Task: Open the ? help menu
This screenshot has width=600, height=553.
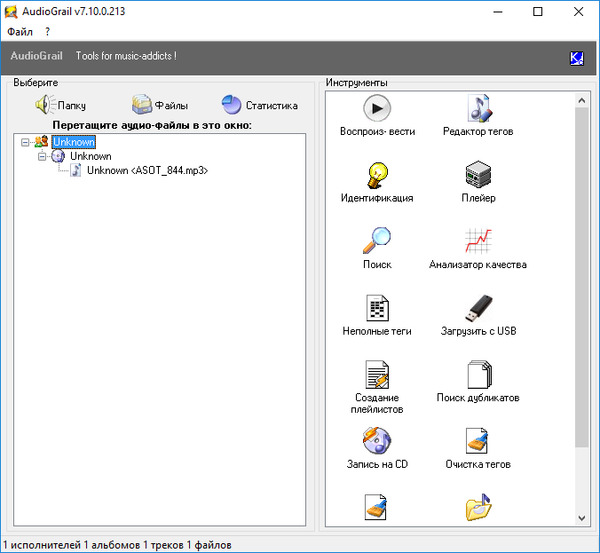Action: coord(47,32)
